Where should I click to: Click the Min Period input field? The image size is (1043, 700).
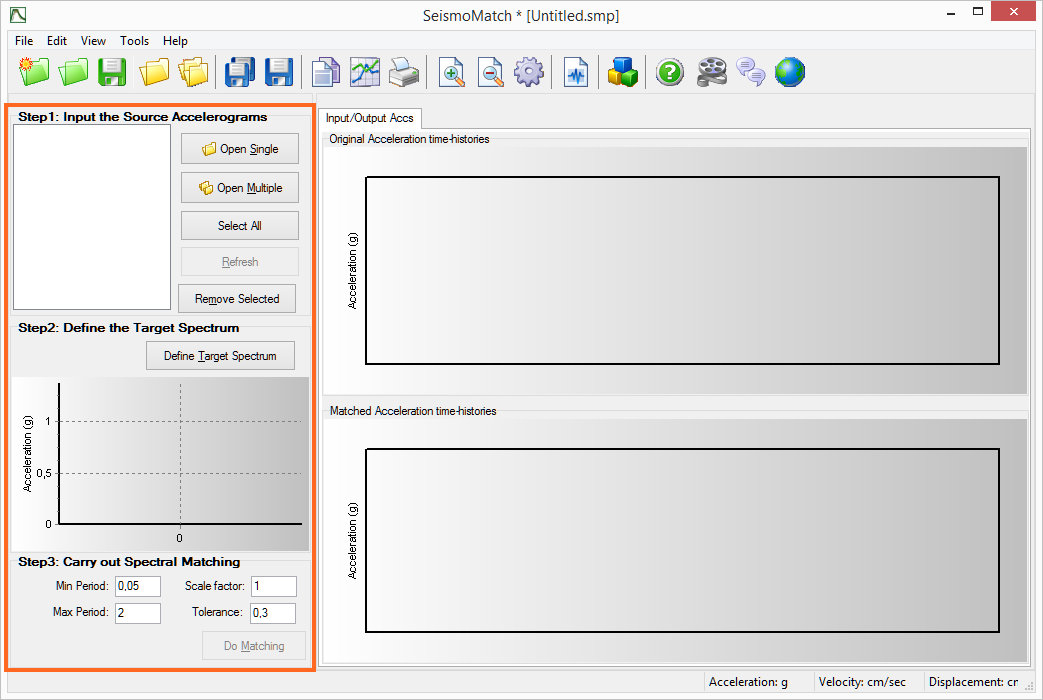coord(138,586)
